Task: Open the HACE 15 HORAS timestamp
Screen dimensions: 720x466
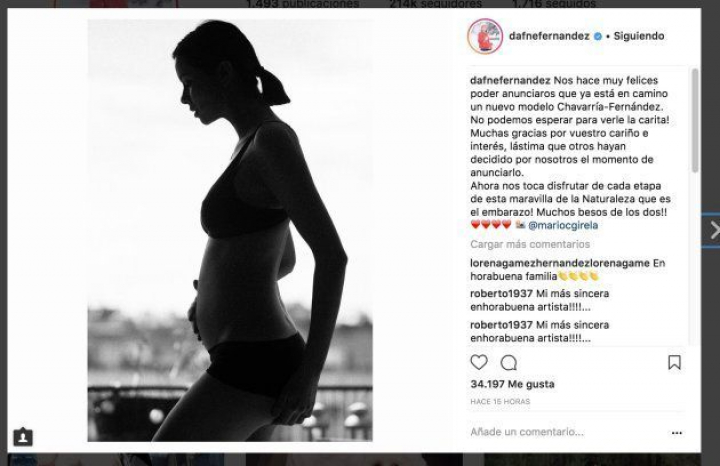Action: 500,402
